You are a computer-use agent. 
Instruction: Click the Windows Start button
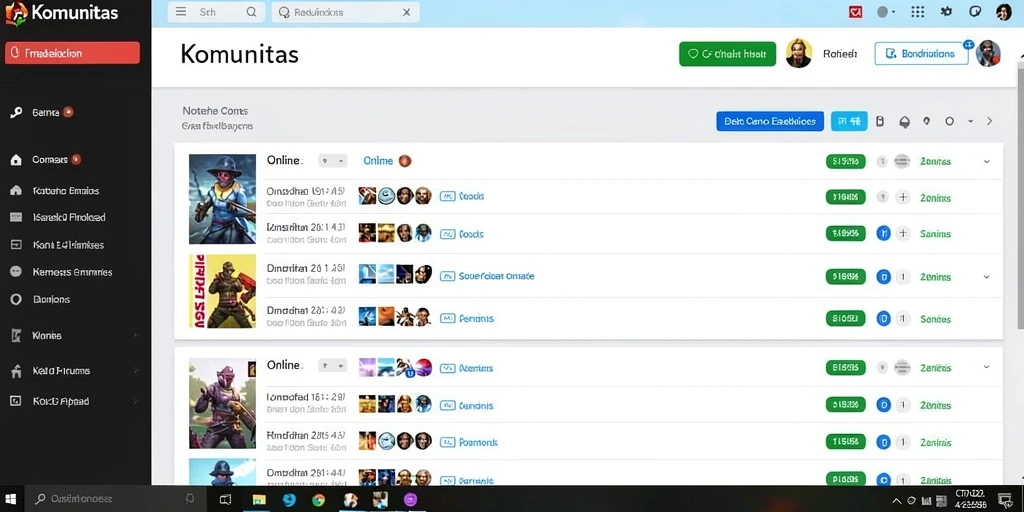(11, 500)
